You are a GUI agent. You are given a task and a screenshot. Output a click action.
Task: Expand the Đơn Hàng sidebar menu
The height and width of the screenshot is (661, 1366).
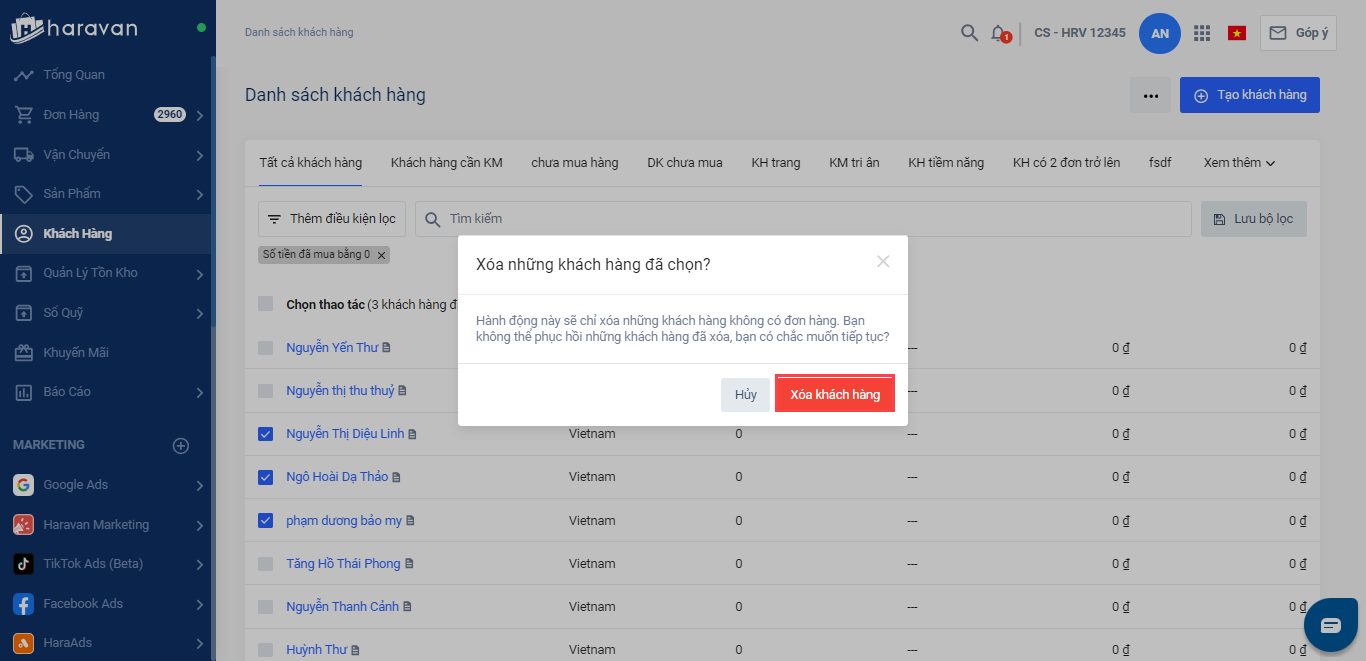[x=200, y=115]
